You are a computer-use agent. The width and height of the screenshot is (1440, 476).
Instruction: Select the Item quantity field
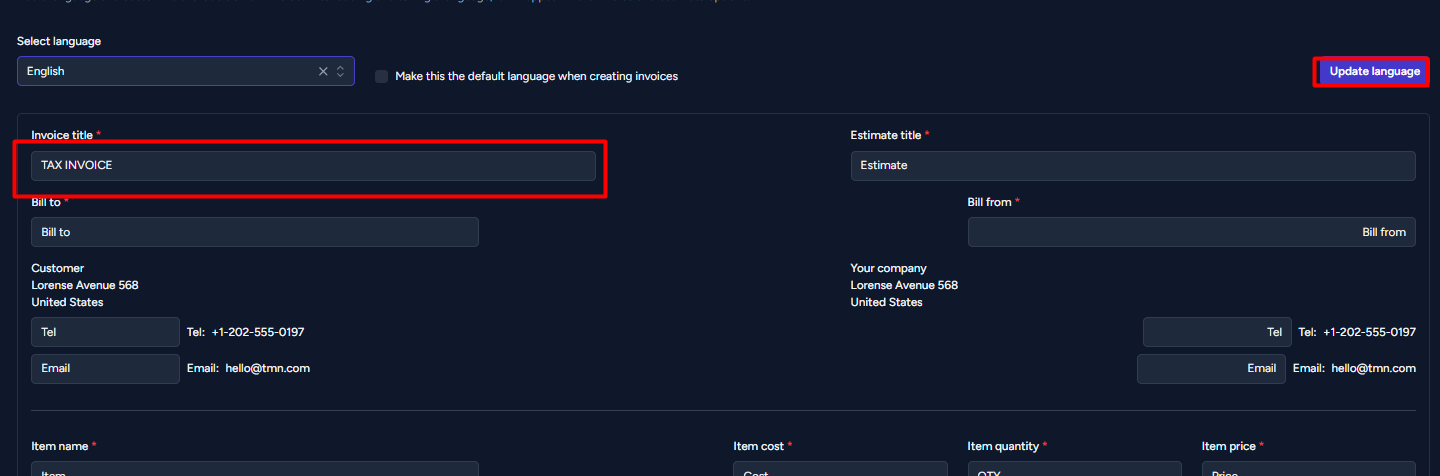1075,469
